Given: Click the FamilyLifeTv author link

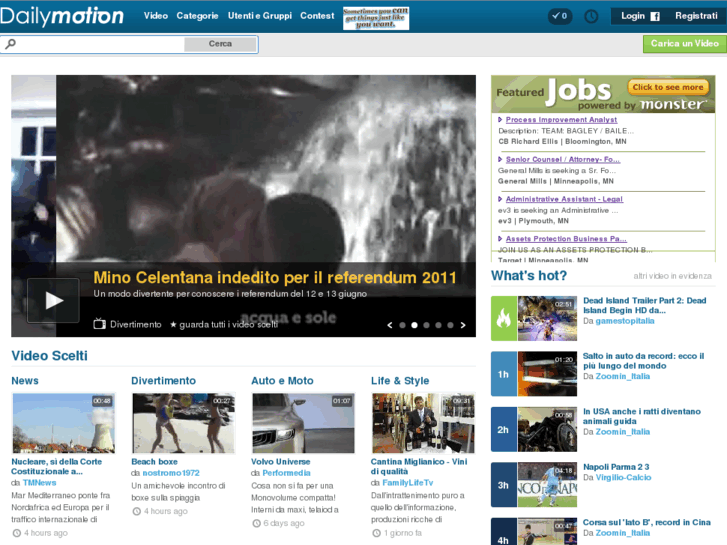Looking at the screenshot, I should pos(408,483).
